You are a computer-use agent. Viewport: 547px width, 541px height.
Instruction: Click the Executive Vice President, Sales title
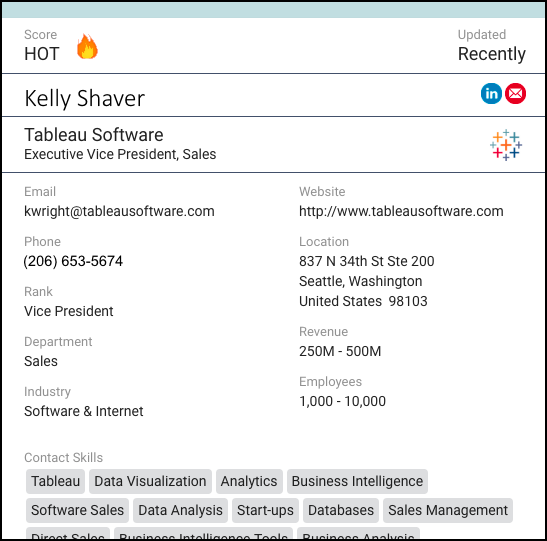[120, 154]
